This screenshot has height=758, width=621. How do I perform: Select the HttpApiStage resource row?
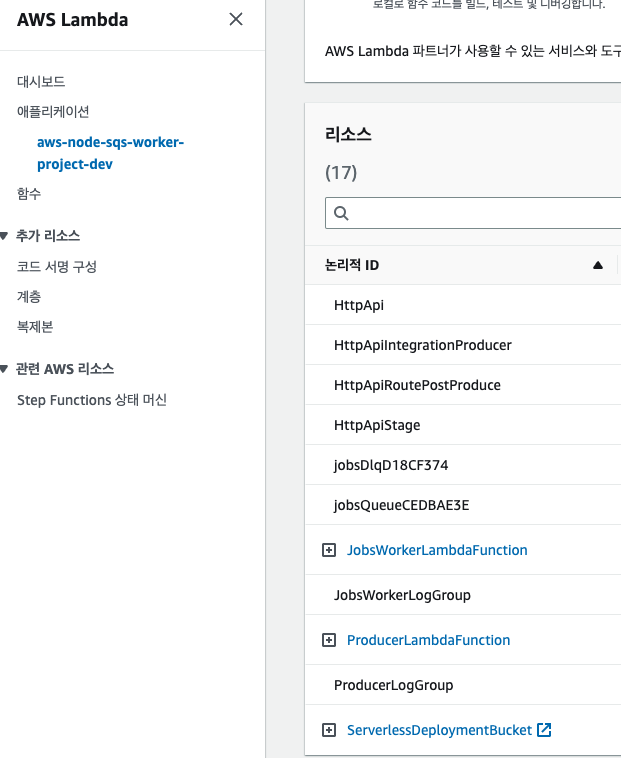point(463,425)
